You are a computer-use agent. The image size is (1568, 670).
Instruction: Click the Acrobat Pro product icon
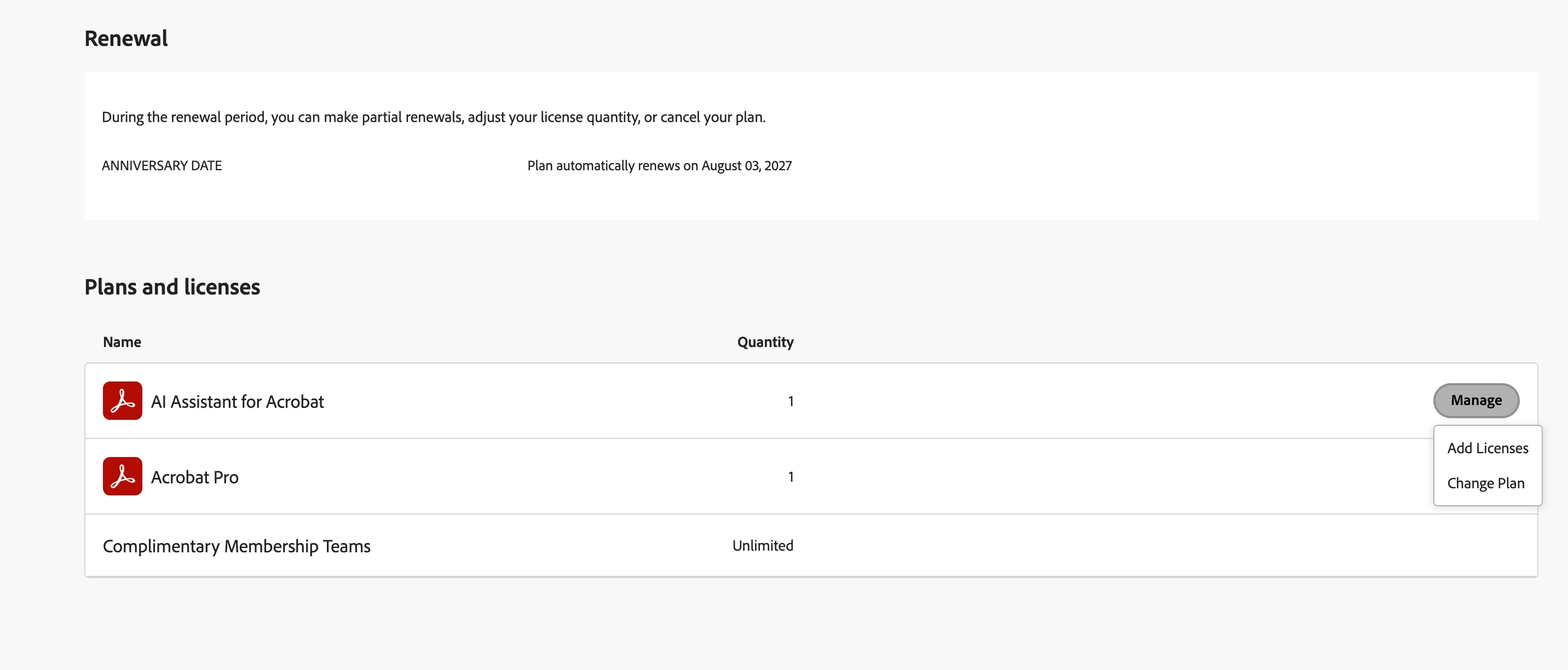(122, 476)
